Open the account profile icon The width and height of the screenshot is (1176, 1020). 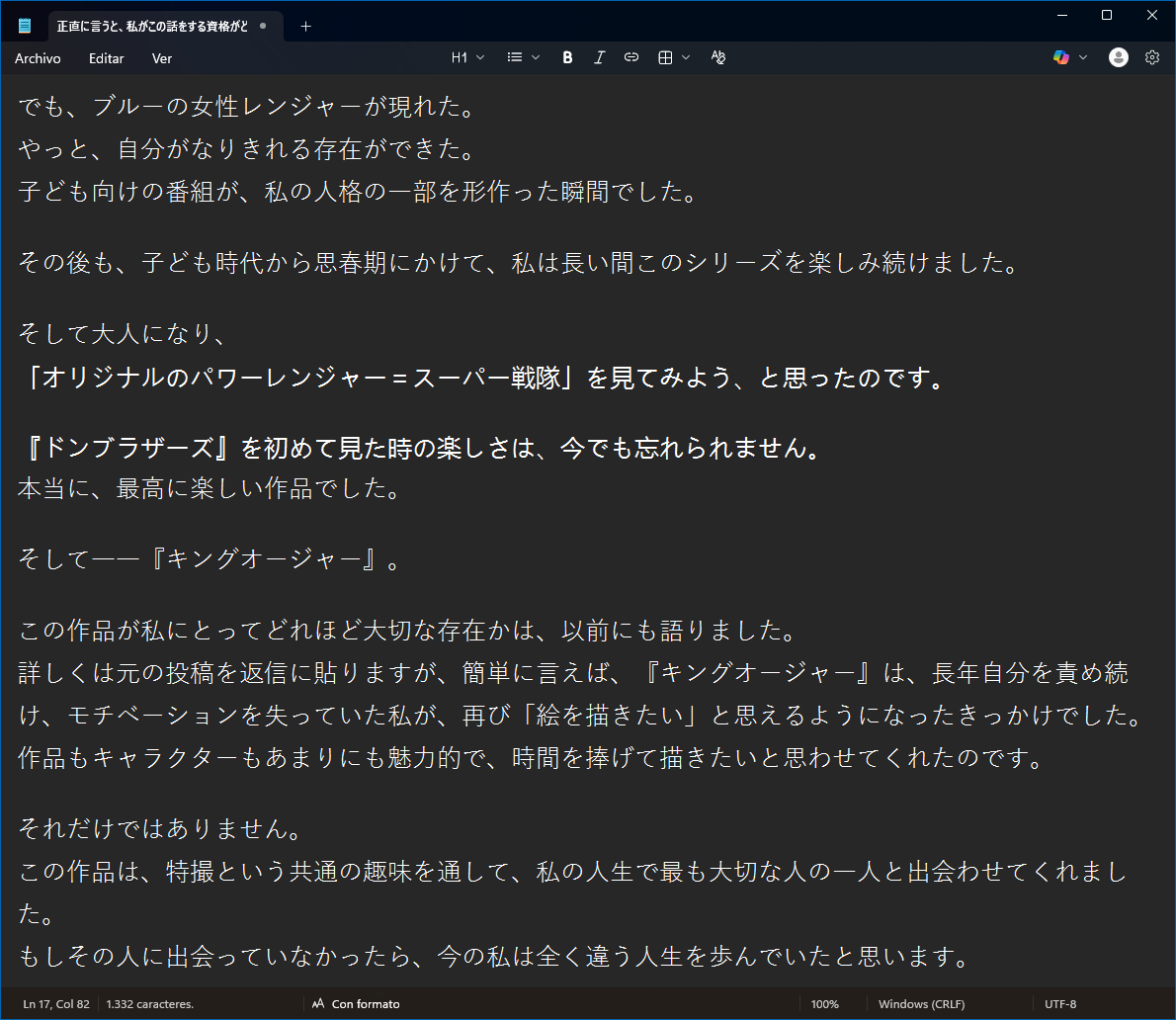(1118, 57)
